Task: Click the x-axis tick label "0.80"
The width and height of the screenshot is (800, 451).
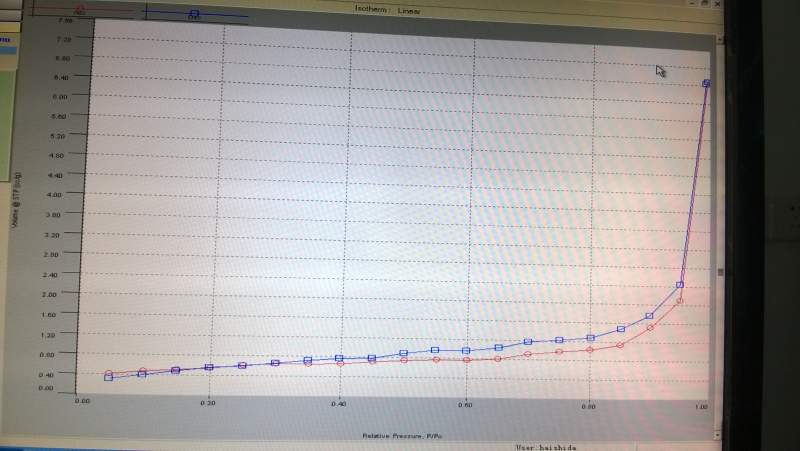Action: click(588, 407)
